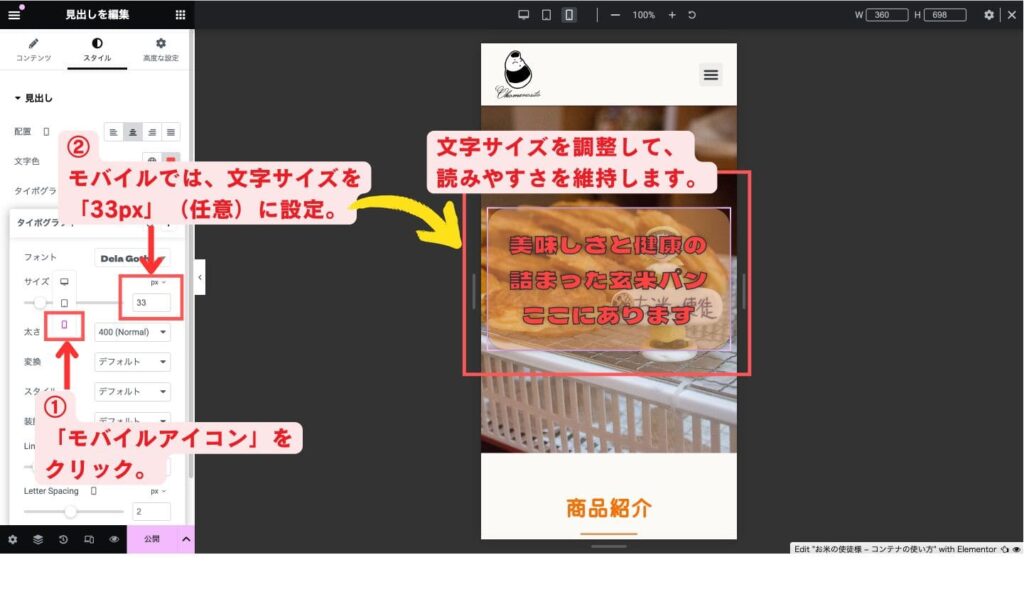
Task: Collapse the 見出し section
Action: [x=33, y=98]
